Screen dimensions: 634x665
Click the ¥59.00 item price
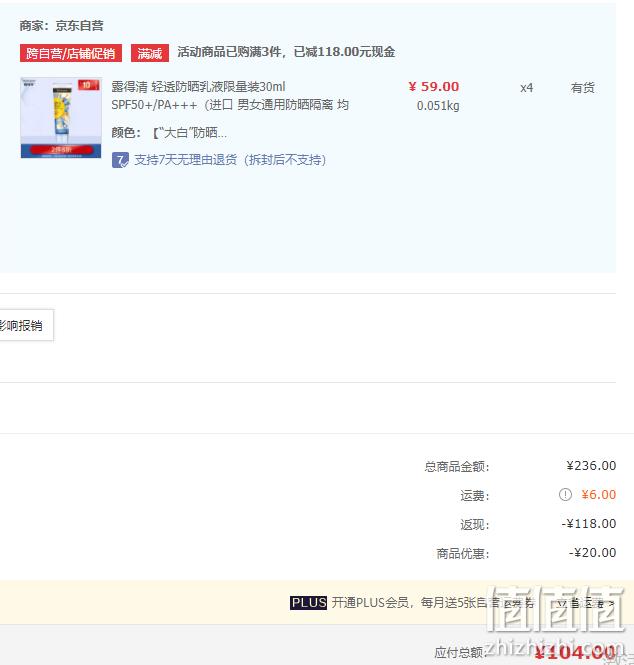tap(433, 87)
